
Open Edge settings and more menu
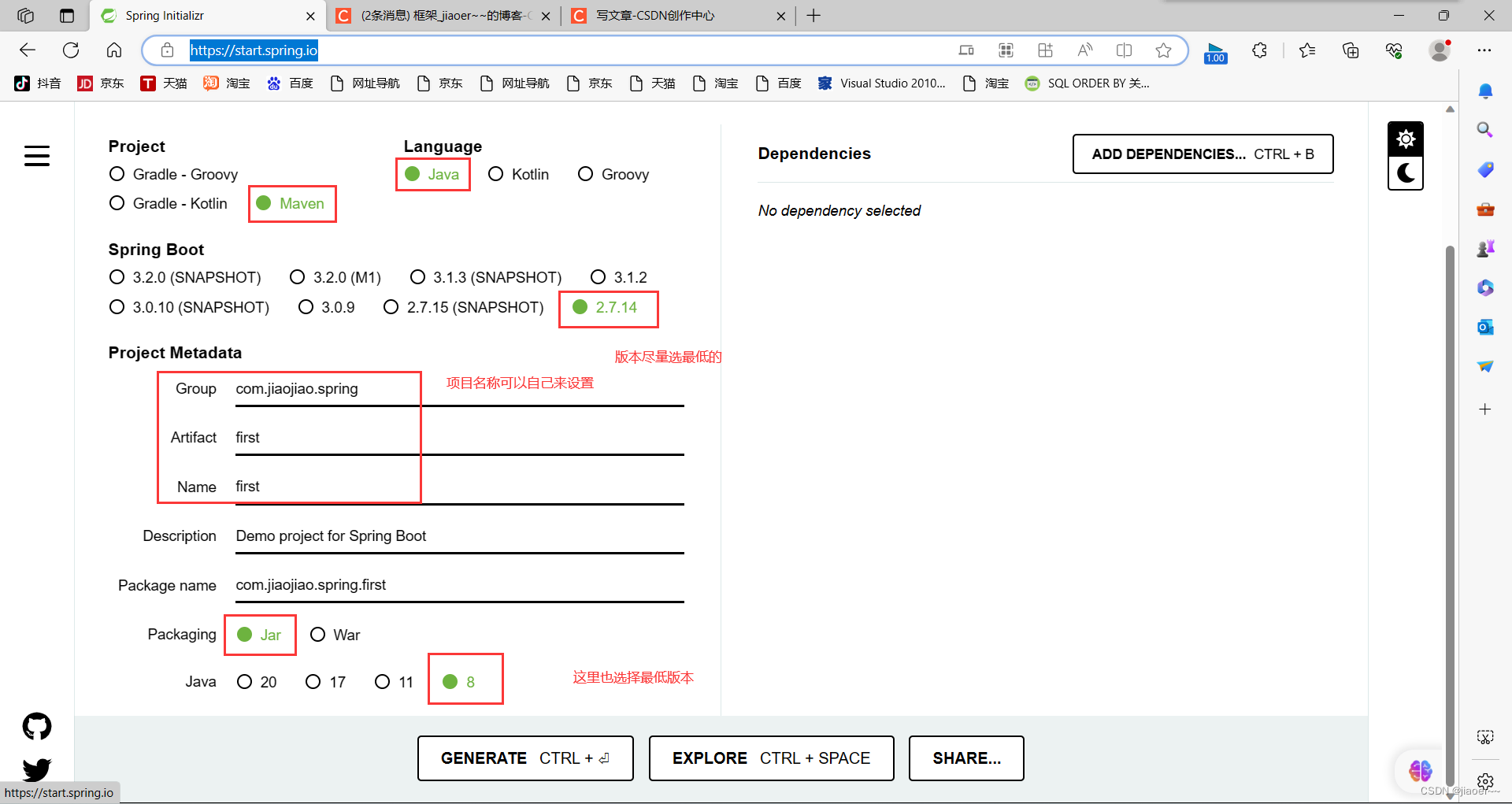click(x=1484, y=50)
